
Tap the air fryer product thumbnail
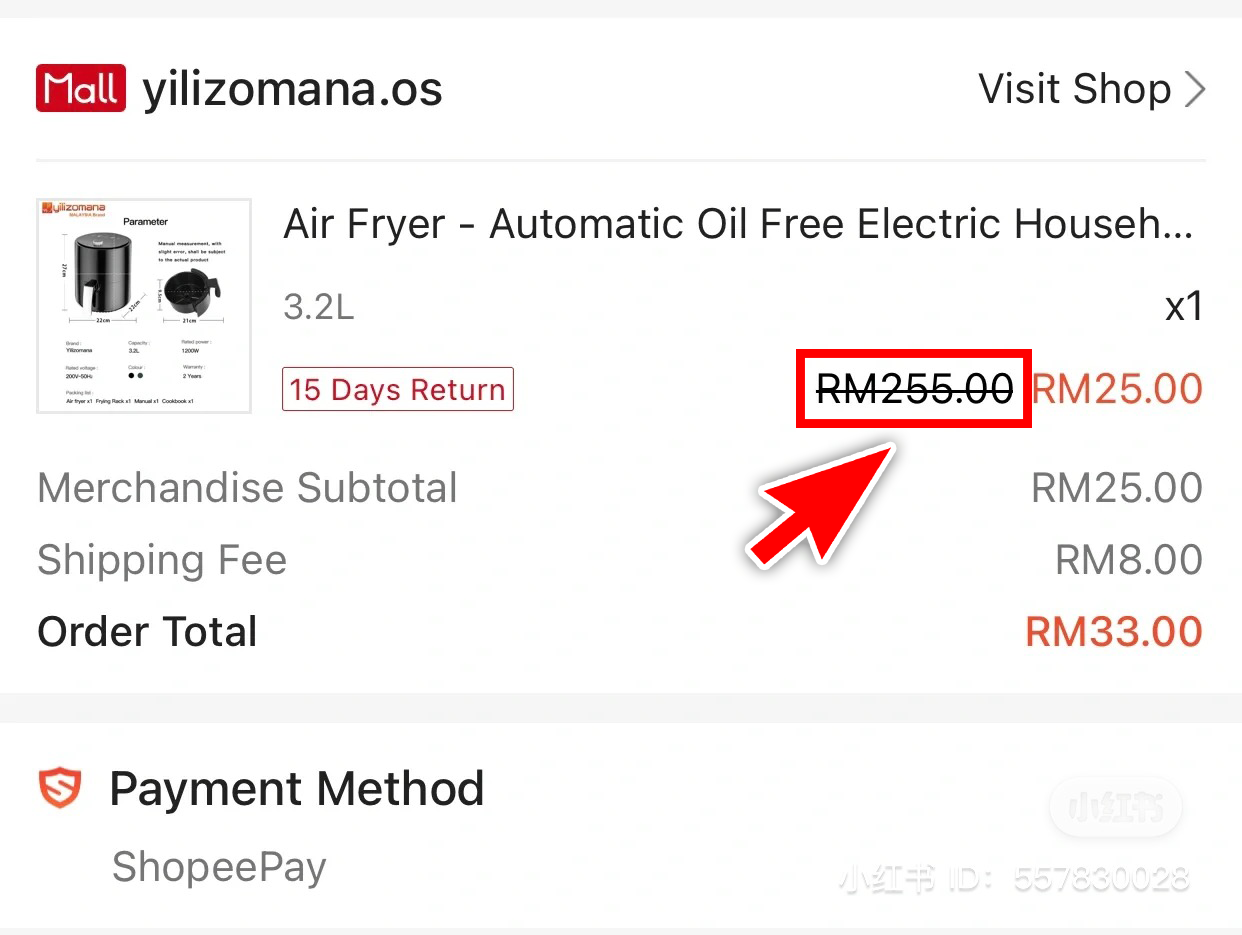pyautogui.click(x=144, y=306)
